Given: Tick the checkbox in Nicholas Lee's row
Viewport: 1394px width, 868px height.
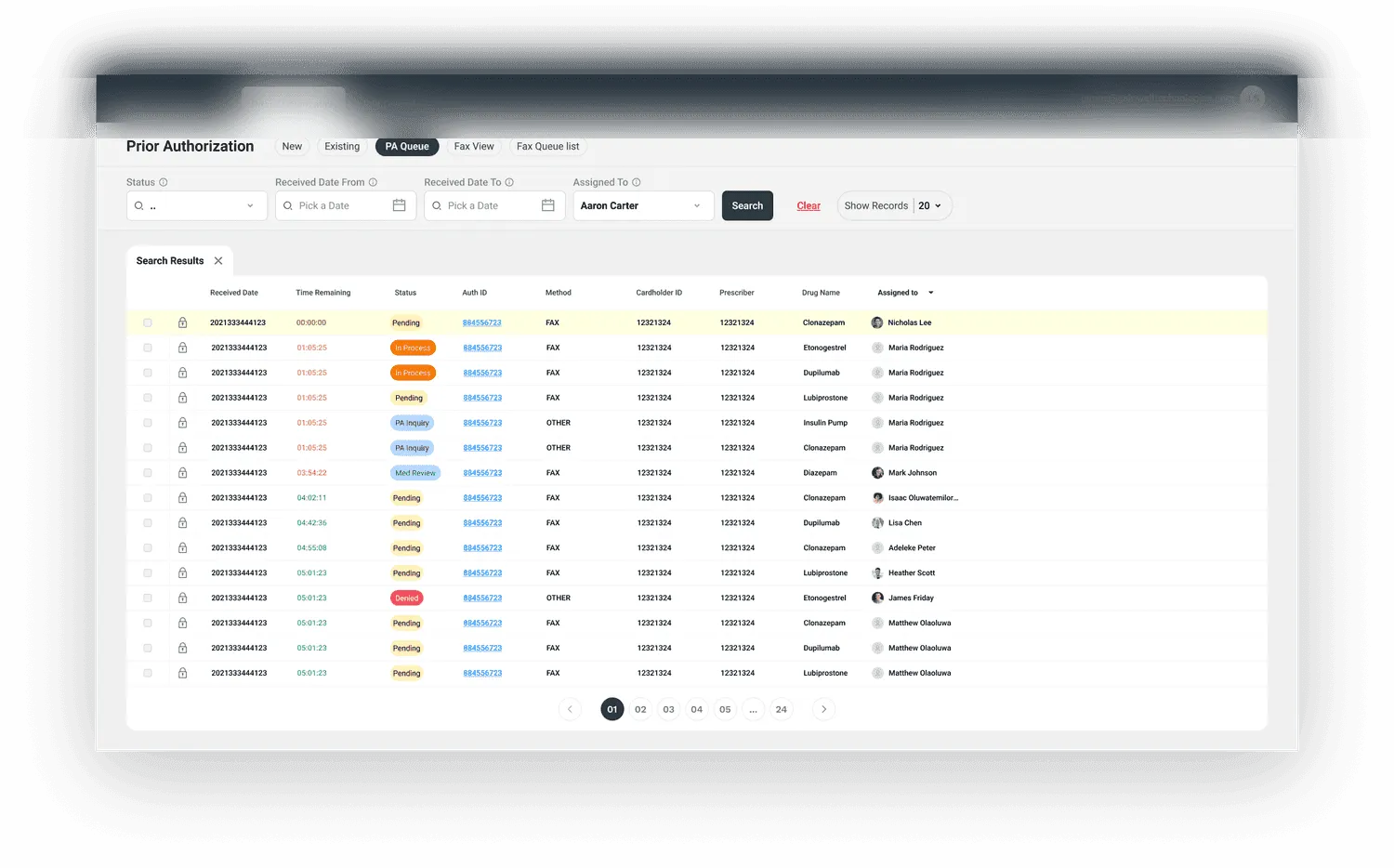Looking at the screenshot, I should [148, 322].
